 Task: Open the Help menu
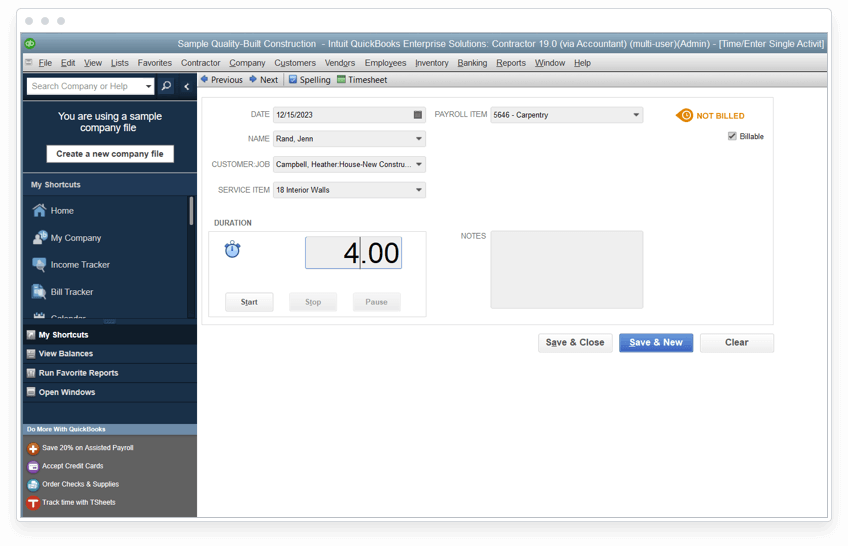click(x=582, y=63)
